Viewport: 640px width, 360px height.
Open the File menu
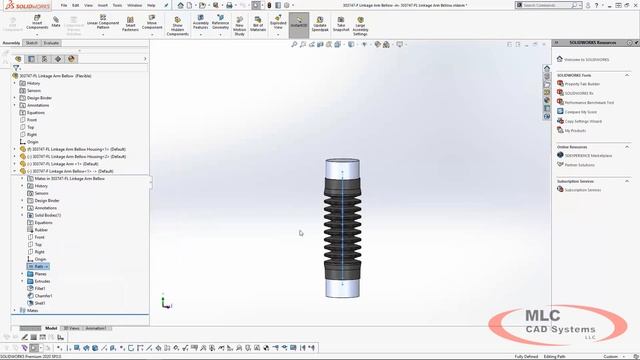click(64, 5)
